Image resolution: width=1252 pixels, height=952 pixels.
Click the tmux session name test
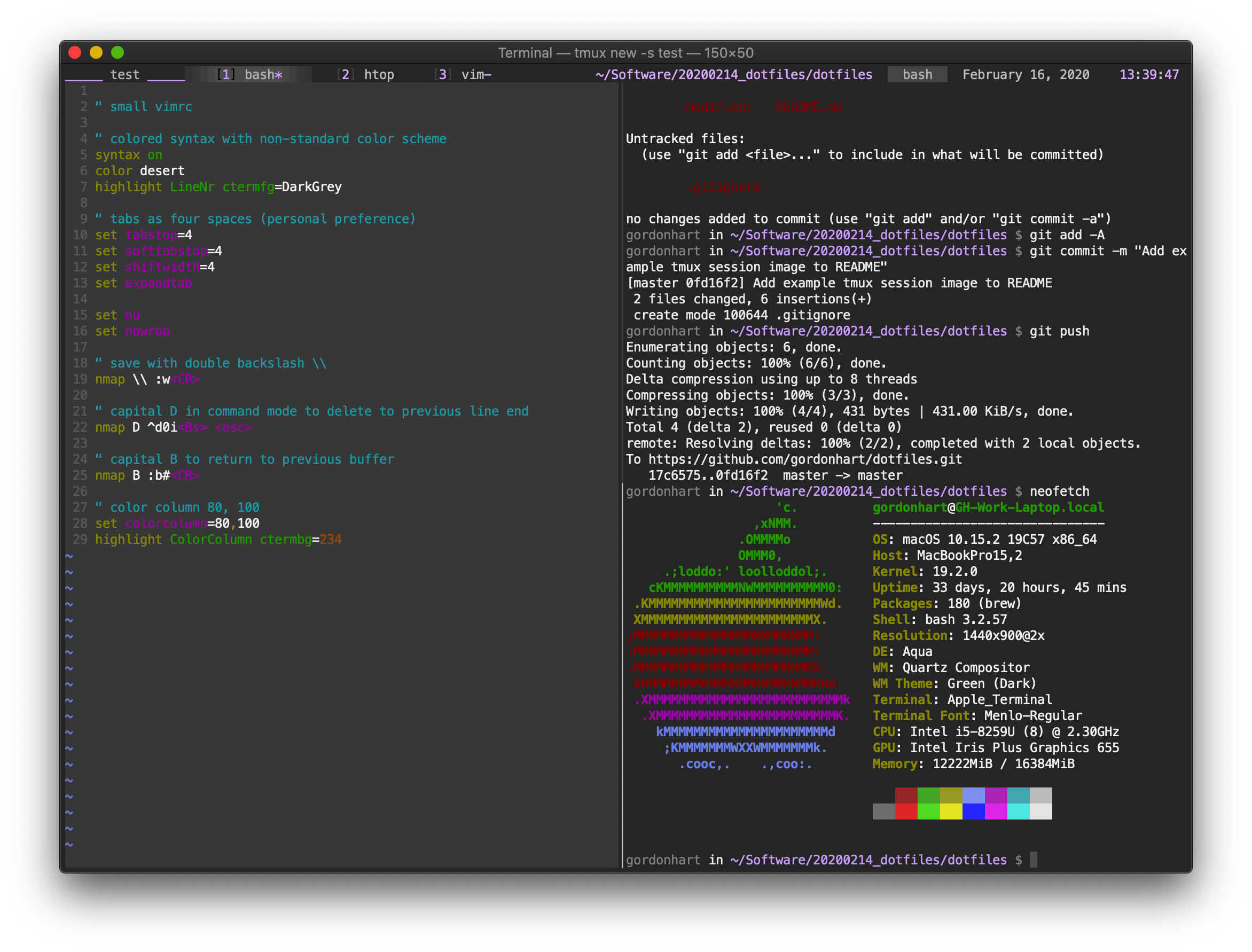[x=124, y=75]
